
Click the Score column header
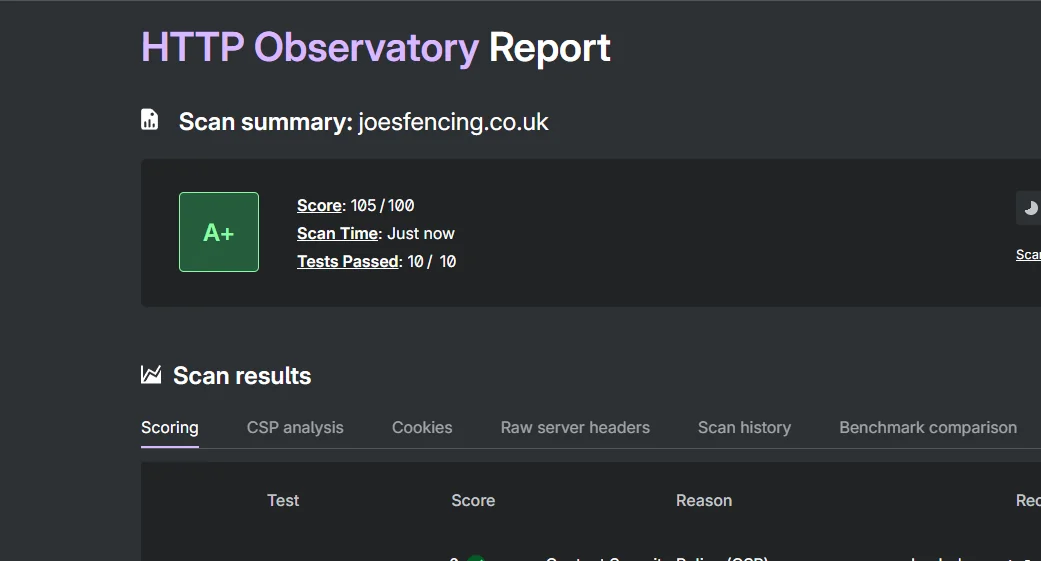pyautogui.click(x=473, y=501)
